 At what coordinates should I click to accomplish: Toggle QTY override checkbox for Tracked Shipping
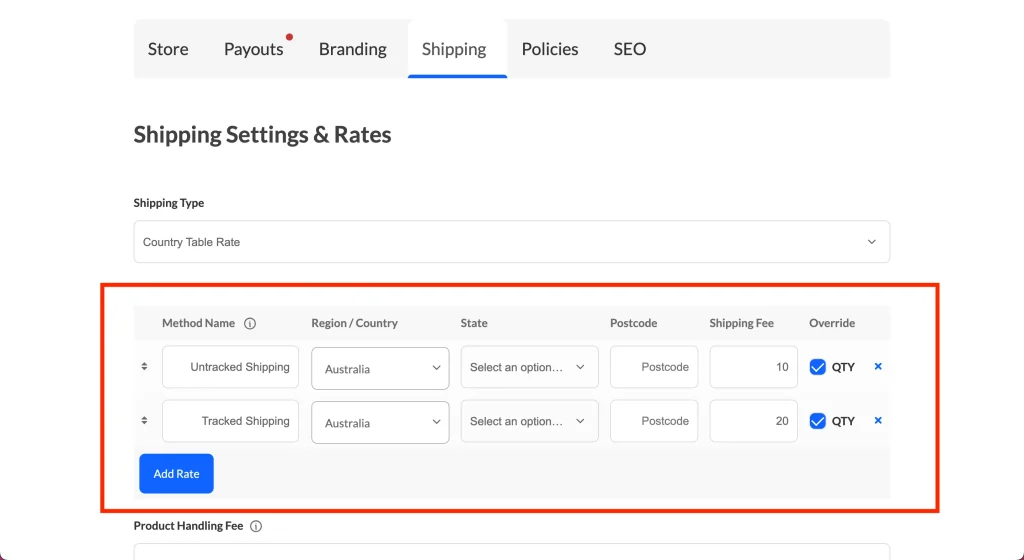pos(818,421)
